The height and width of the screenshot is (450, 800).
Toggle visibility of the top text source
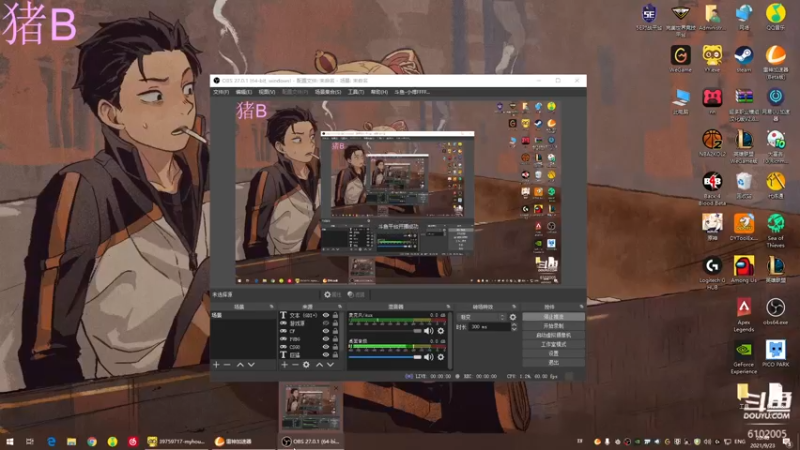tap(326, 315)
